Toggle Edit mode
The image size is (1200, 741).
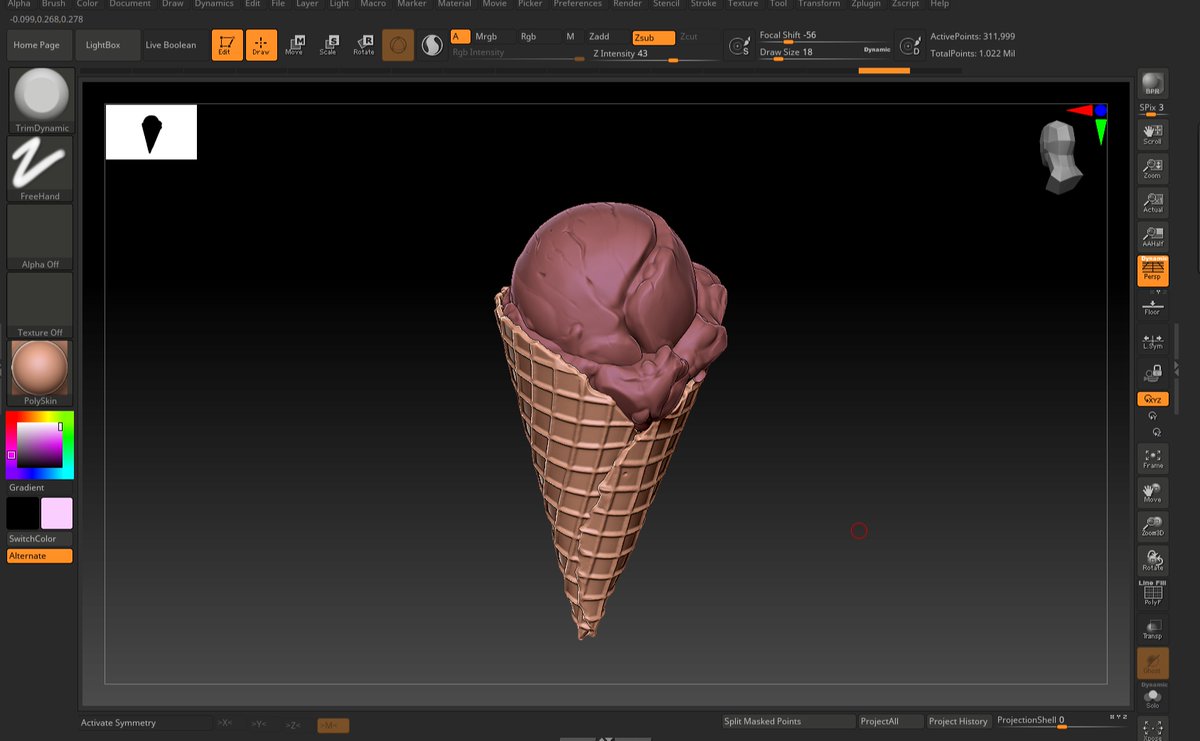click(227, 45)
